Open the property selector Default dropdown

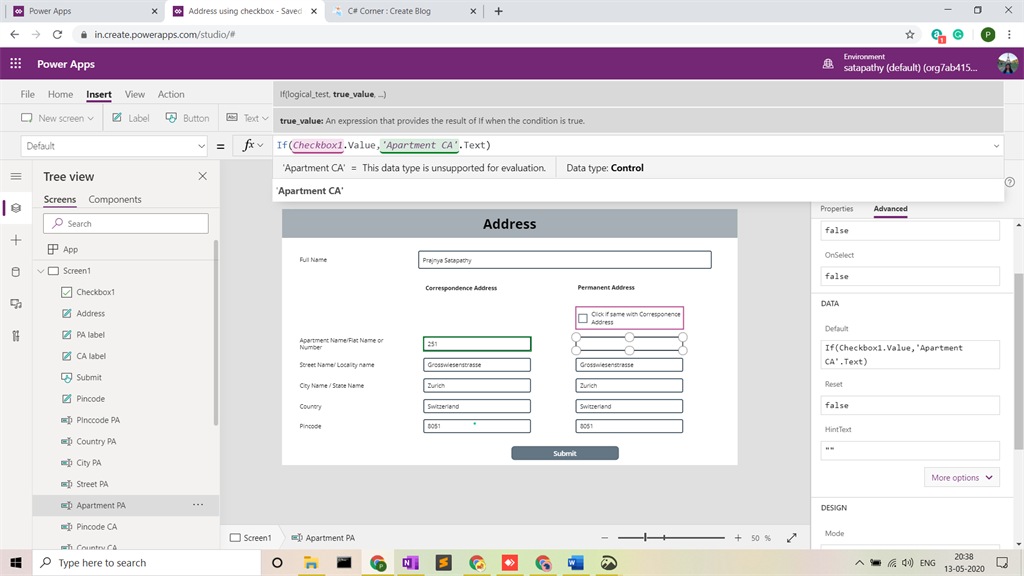point(114,146)
